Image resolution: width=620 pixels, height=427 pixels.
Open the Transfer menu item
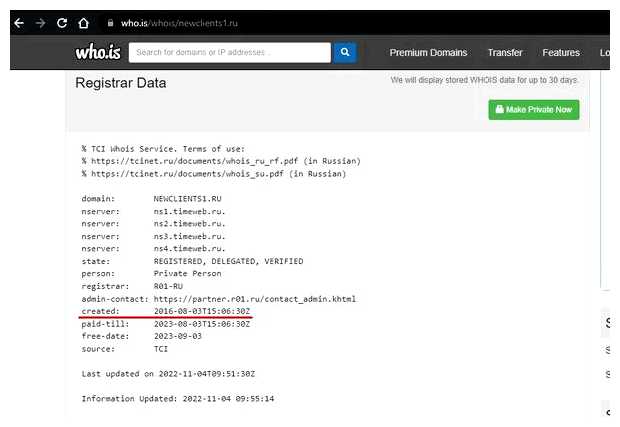505,53
